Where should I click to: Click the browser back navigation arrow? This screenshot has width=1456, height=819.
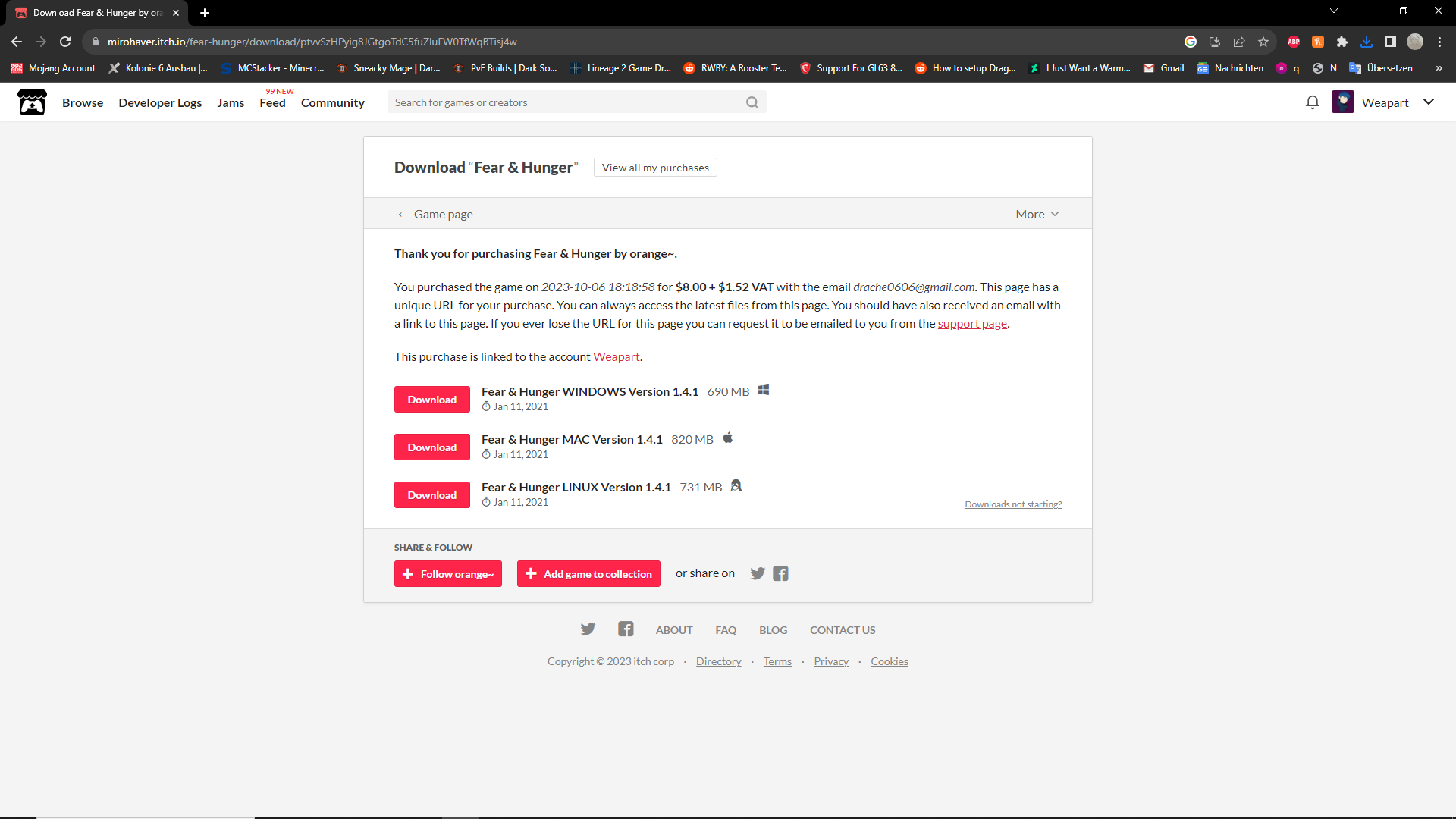pos(17,41)
